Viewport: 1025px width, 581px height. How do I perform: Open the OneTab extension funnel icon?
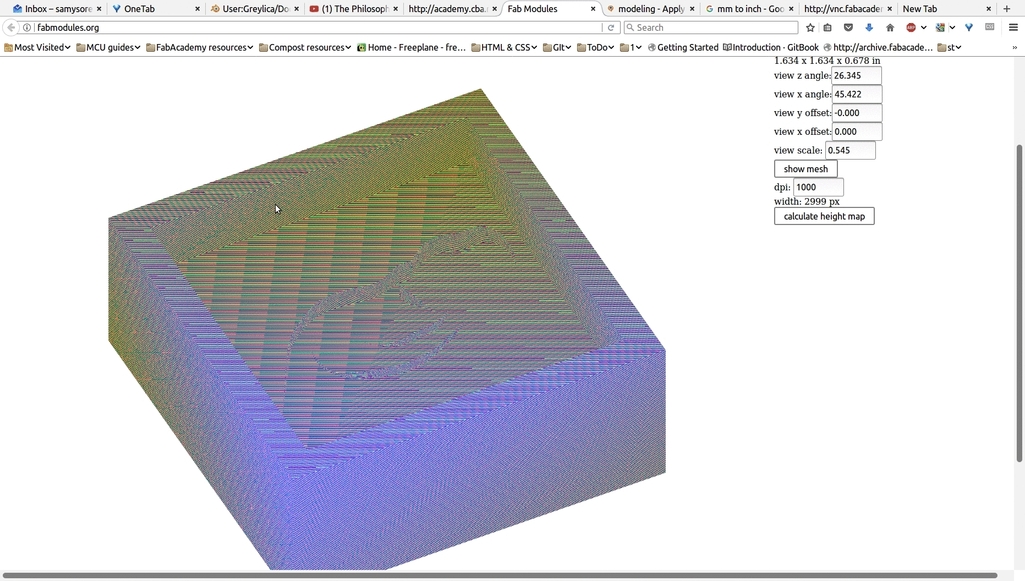969,27
